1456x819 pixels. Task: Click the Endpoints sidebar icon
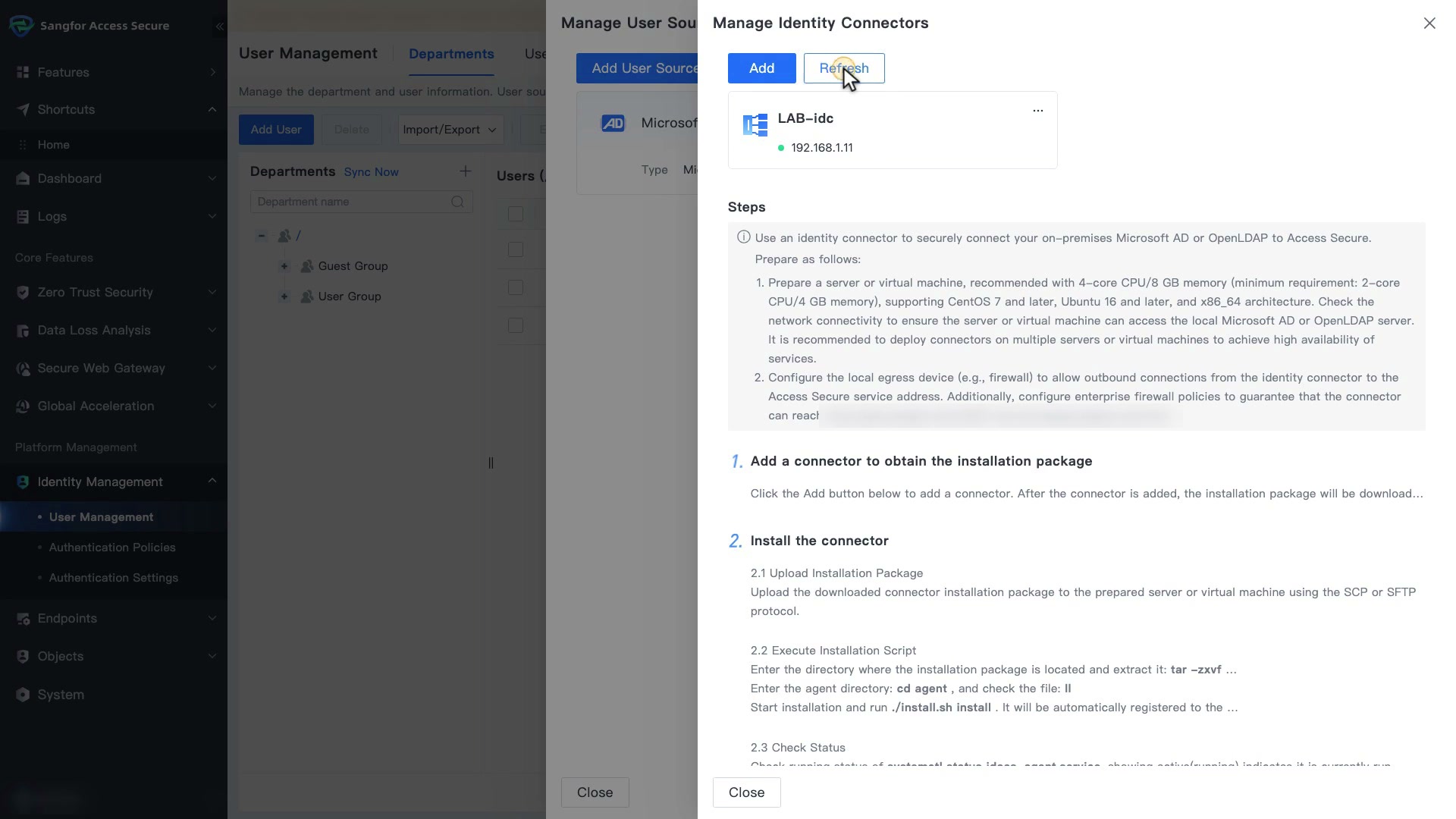click(x=23, y=619)
